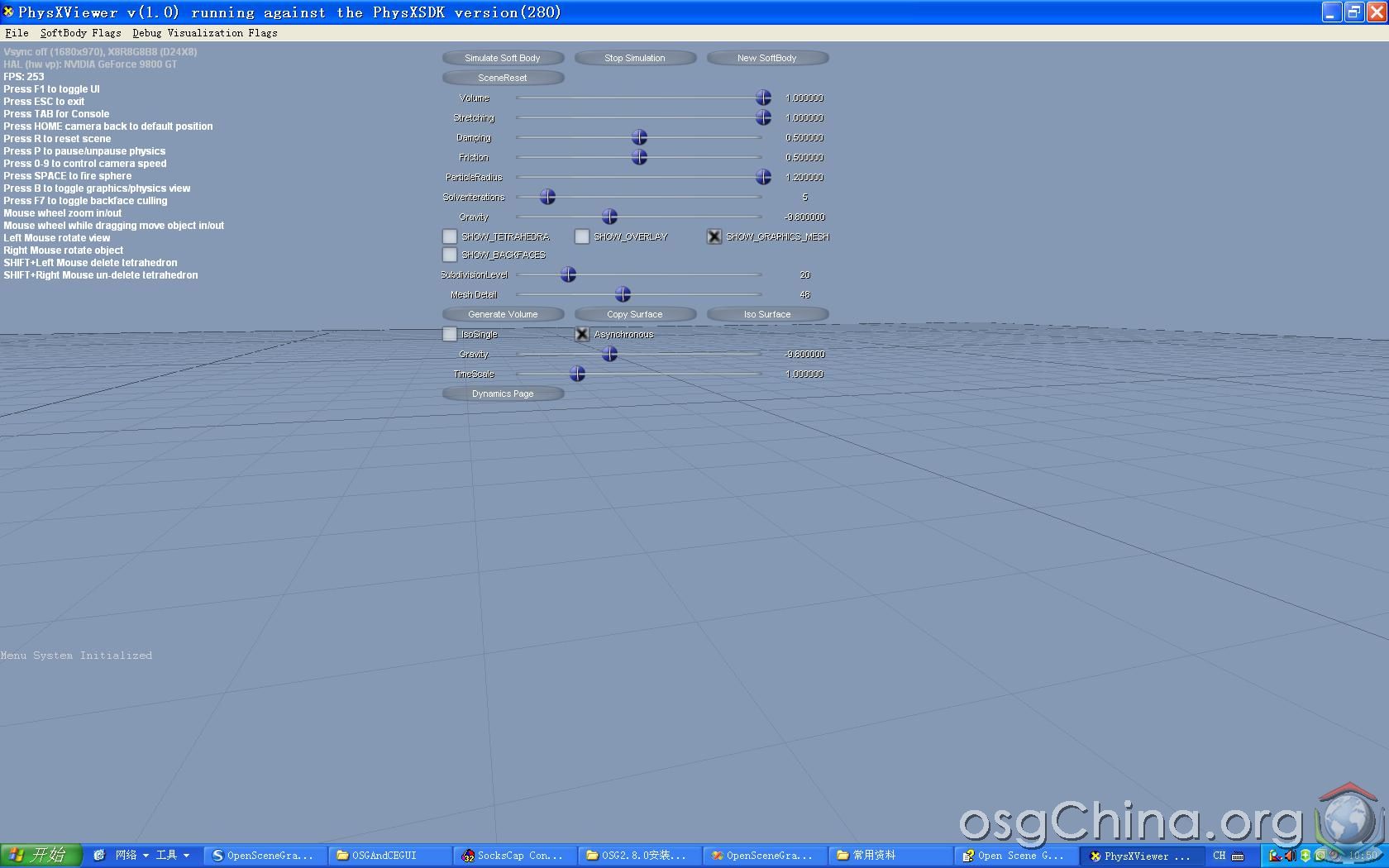Click the Simulate Soft Body button

coord(503,58)
